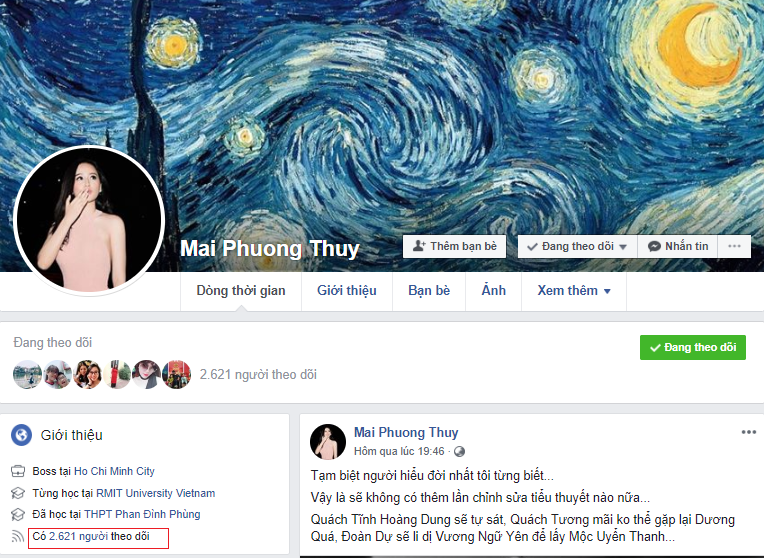
Task: Click the add-friend person icon
Action: 419,246
